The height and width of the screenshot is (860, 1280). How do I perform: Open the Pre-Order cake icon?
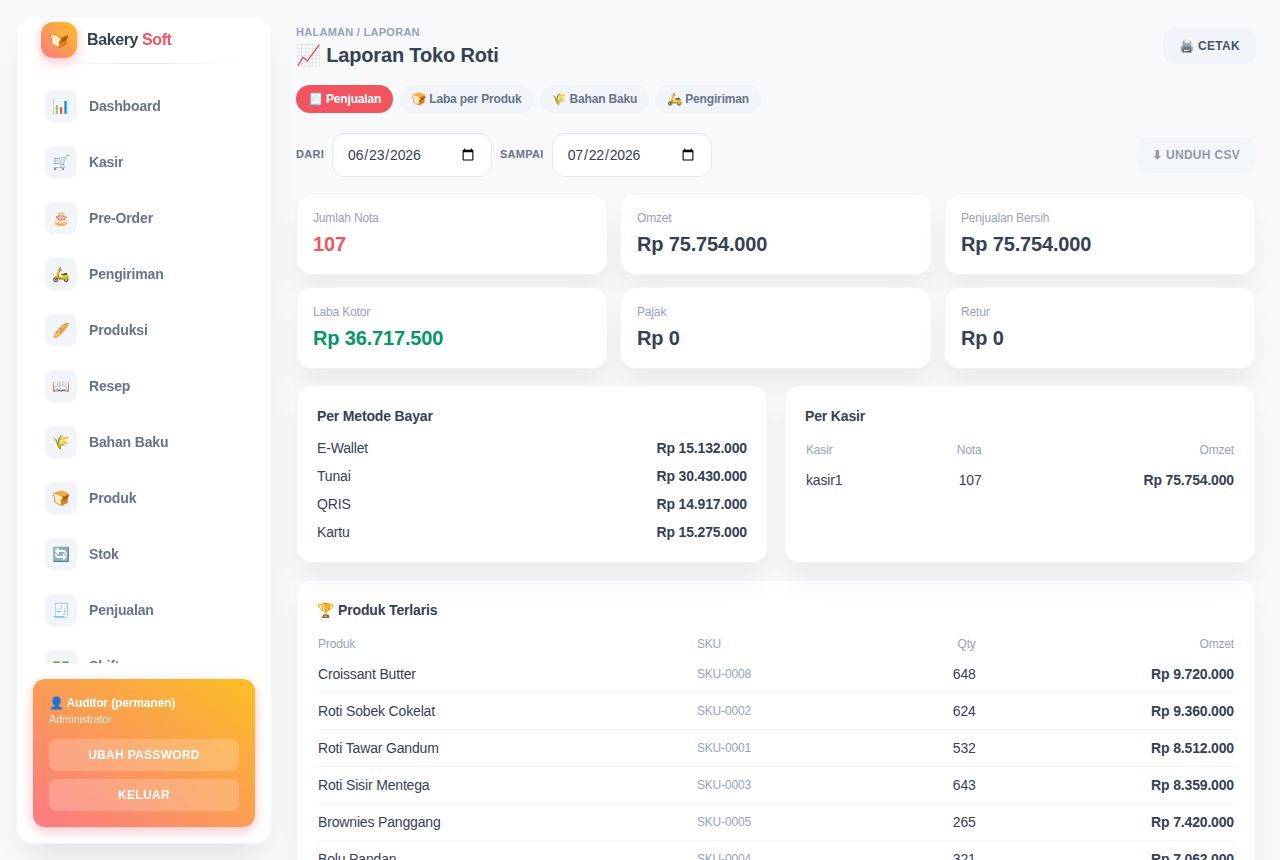(x=61, y=218)
